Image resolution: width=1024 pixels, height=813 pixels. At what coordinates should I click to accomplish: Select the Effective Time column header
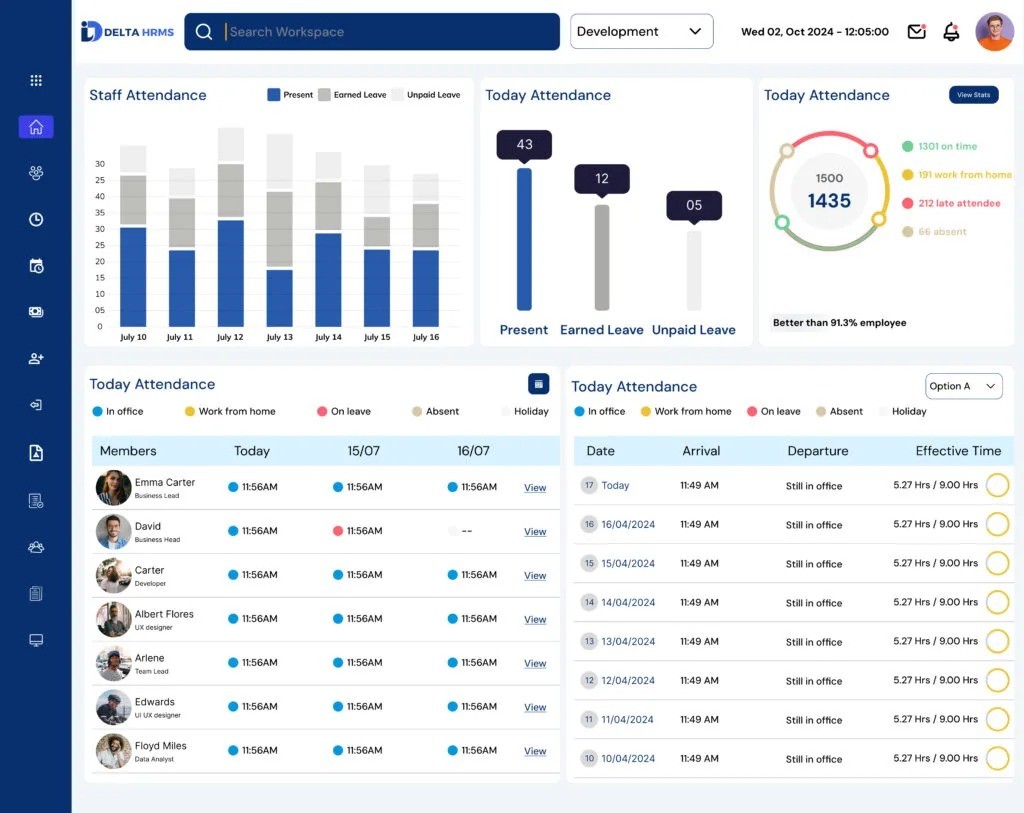point(958,451)
